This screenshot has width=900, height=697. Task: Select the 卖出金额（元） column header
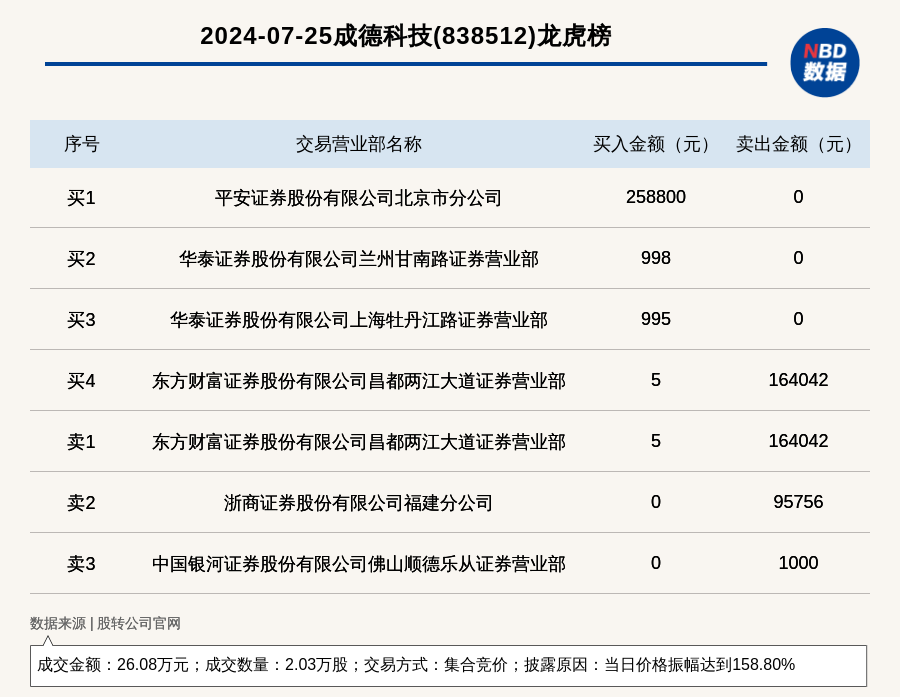point(798,144)
